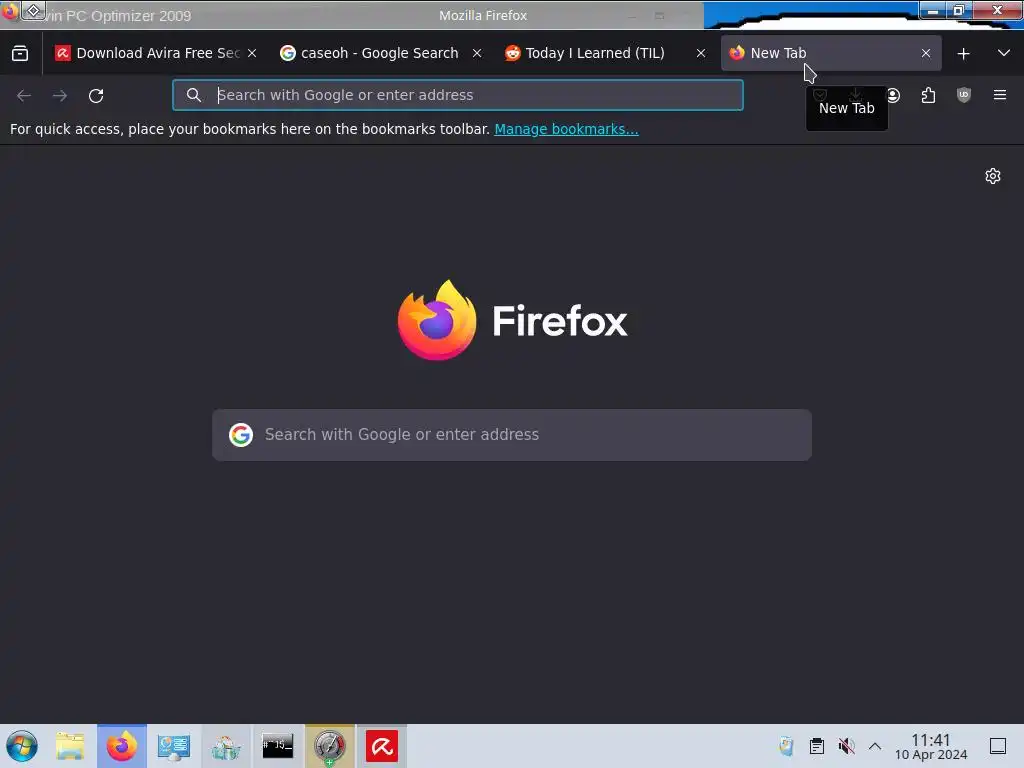Switch to the Download Avira Free Security tab
Viewport: 1024px width, 768px height.
pyautogui.click(x=156, y=54)
